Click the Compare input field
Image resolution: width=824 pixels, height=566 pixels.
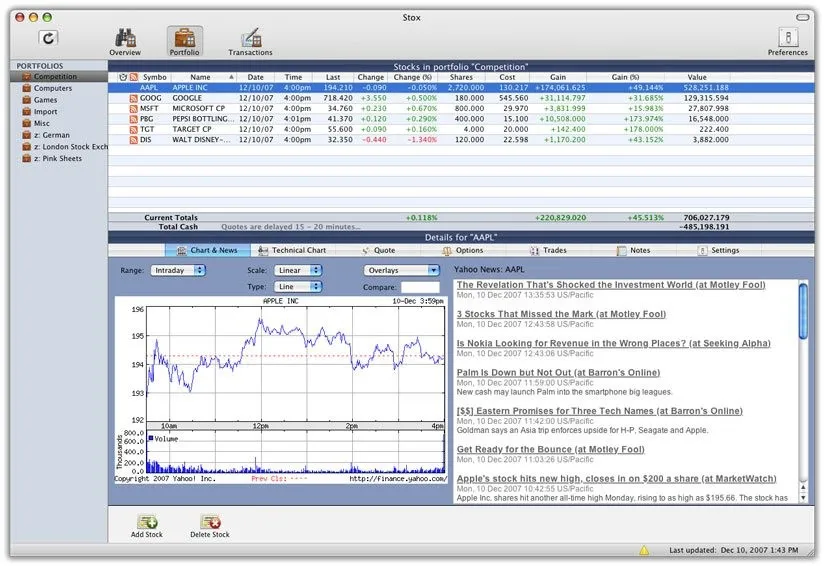tap(420, 287)
